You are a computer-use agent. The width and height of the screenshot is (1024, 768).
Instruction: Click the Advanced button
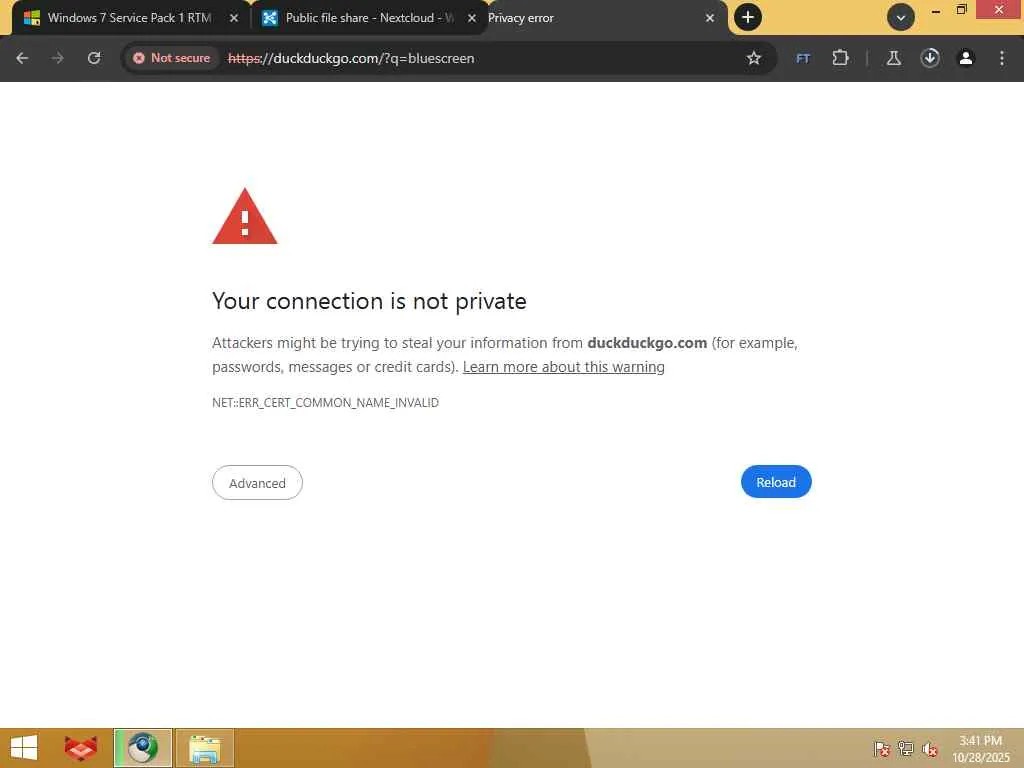(257, 483)
